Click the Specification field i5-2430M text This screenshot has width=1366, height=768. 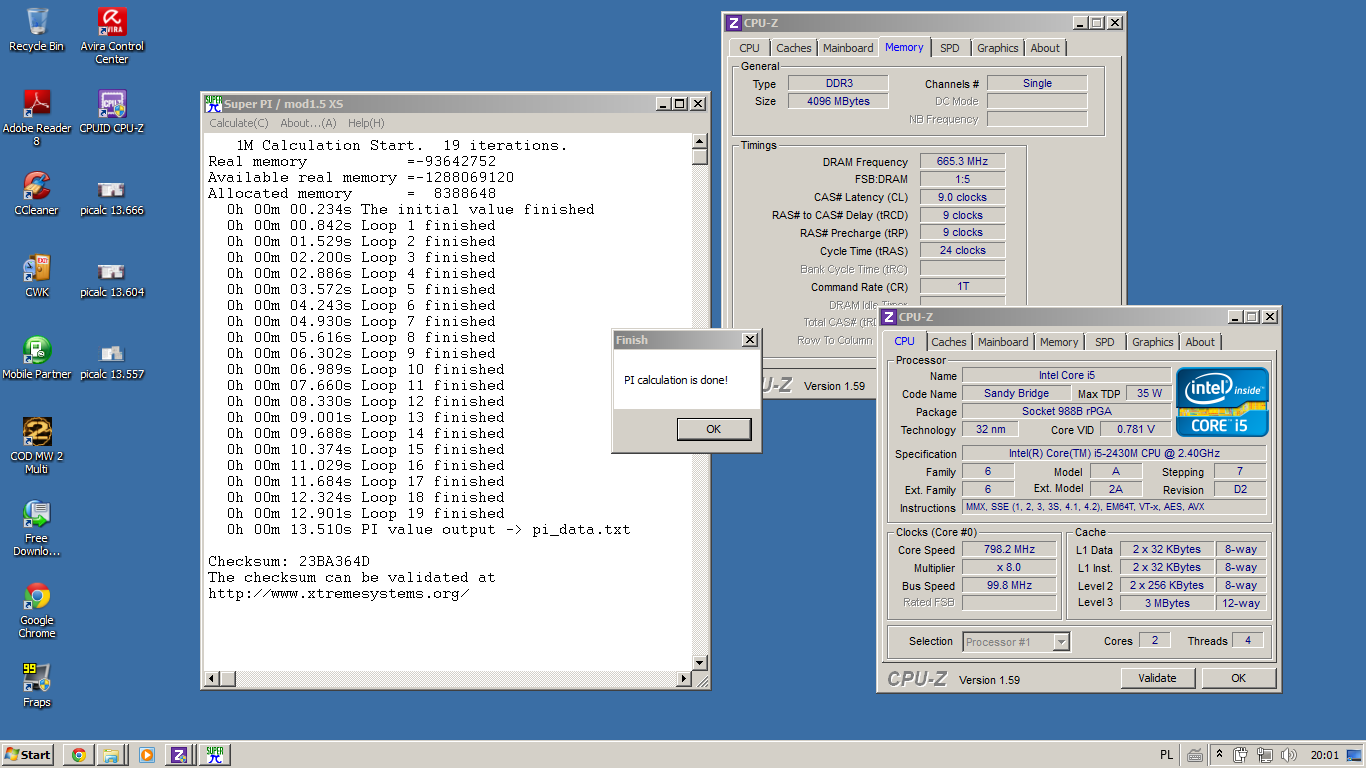1114,454
